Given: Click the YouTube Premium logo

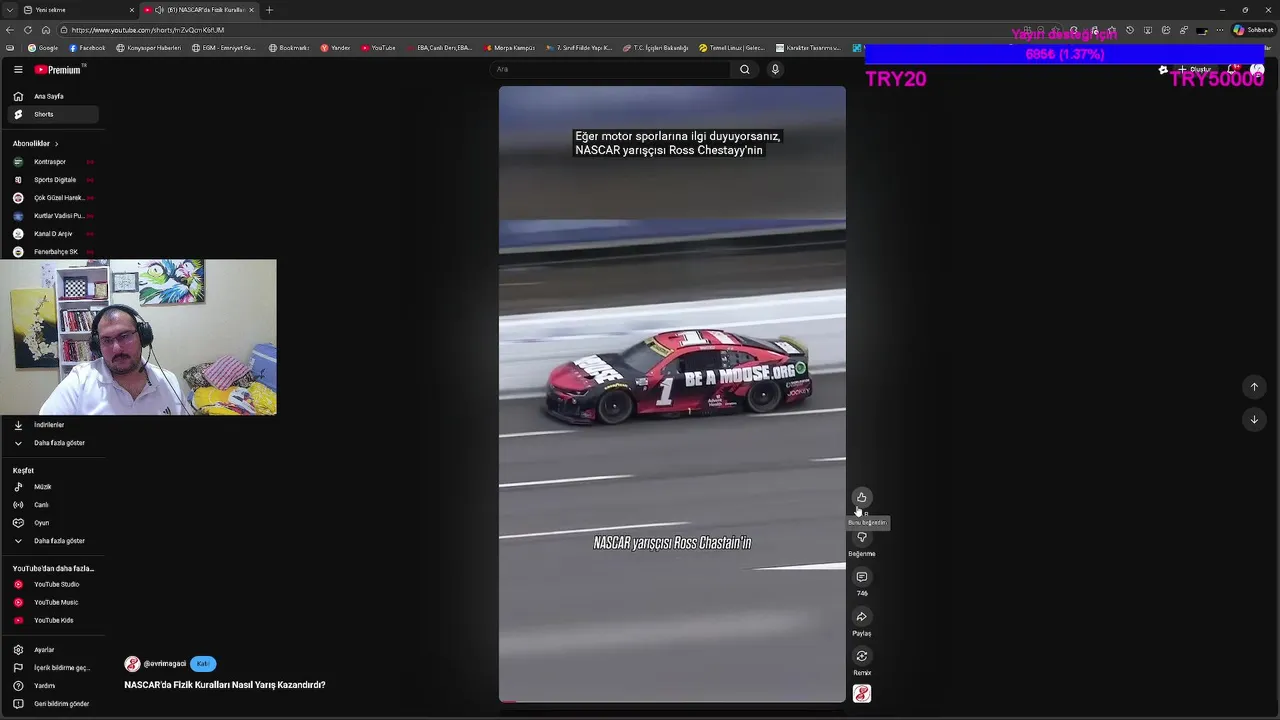Looking at the screenshot, I should (x=60, y=69).
